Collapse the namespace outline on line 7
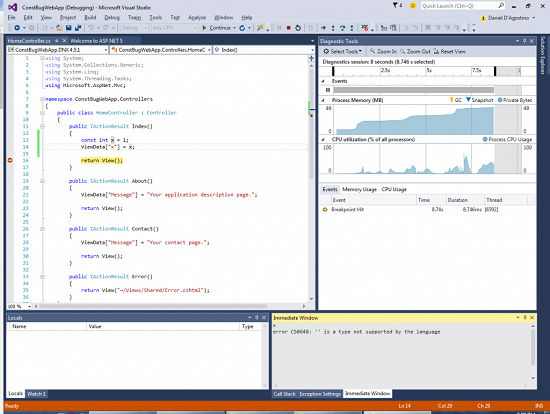 42,99
